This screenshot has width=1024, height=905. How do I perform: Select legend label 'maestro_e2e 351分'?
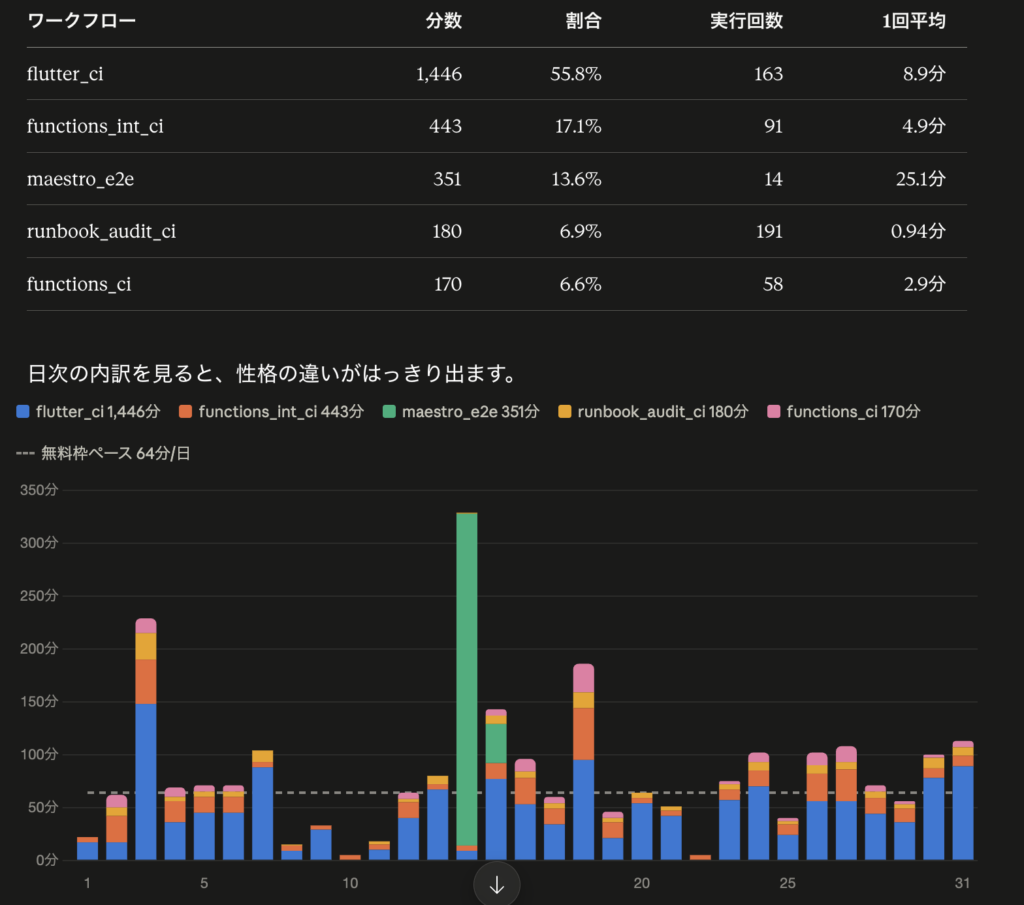click(470, 411)
